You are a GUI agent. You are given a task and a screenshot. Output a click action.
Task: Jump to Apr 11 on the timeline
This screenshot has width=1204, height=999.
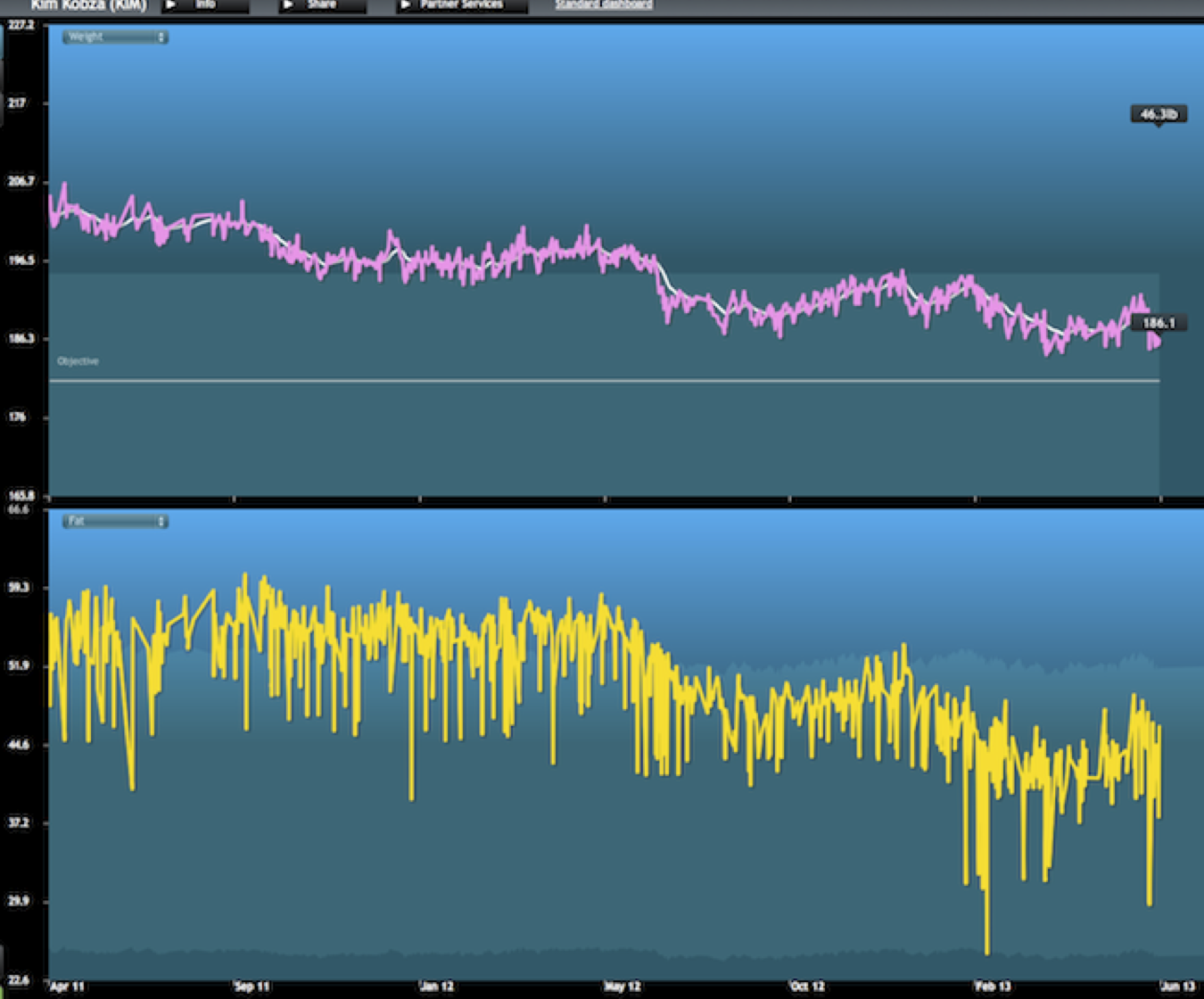tap(68, 987)
